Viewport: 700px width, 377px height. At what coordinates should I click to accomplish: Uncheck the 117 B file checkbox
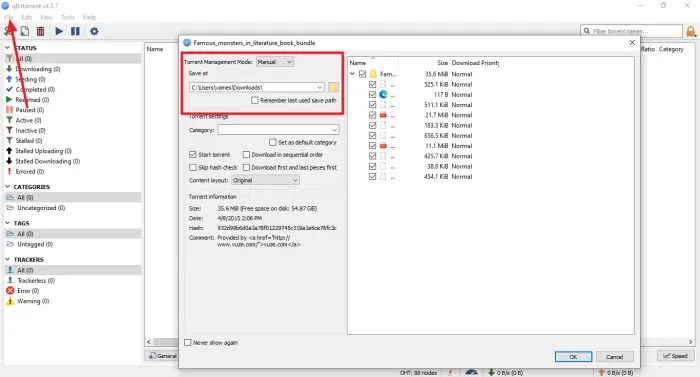(x=372, y=95)
